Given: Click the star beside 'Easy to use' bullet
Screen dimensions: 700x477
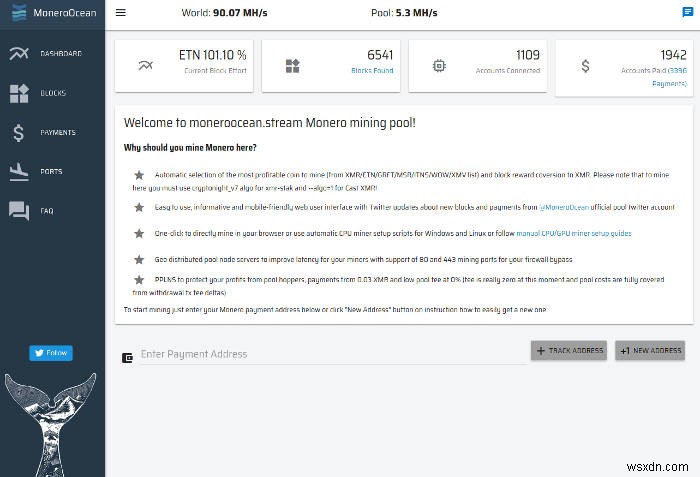Looking at the screenshot, I should (x=139, y=207).
